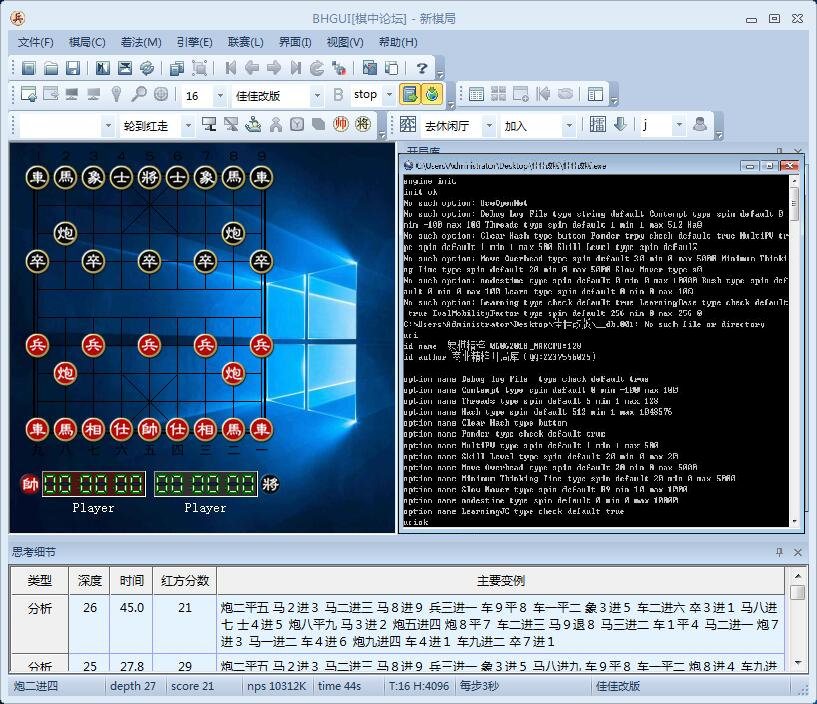
Task: Click the red 帅 piece toolbar icon
Action: tap(341, 124)
